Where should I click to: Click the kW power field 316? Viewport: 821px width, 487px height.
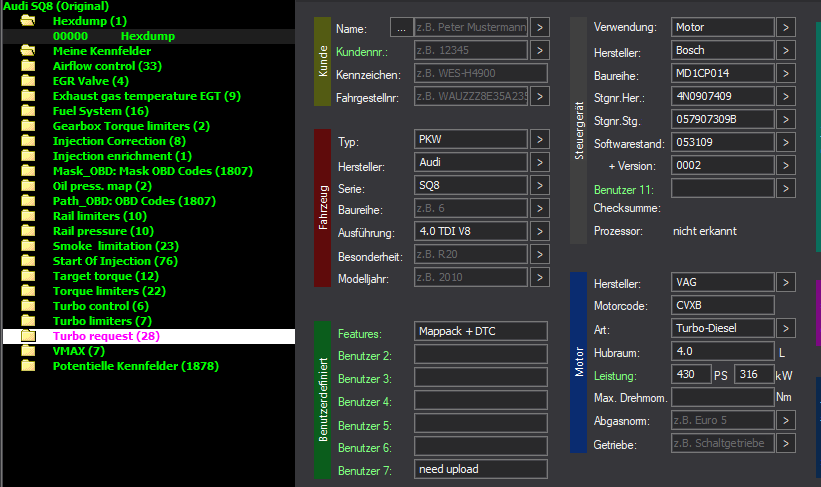click(755, 374)
